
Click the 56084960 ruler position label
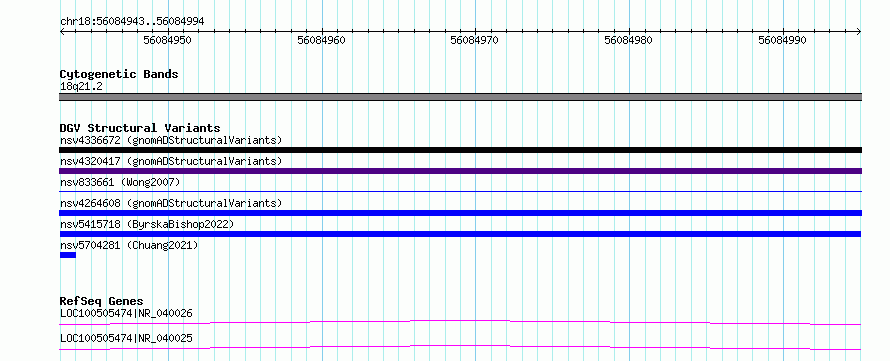[x=321, y=40]
